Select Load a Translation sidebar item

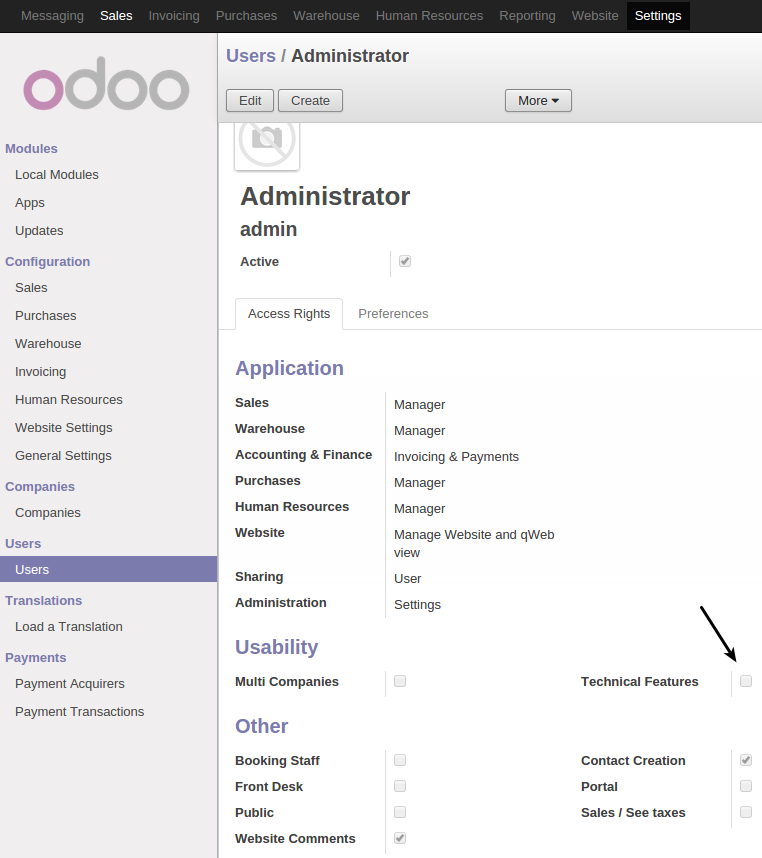pyautogui.click(x=69, y=627)
